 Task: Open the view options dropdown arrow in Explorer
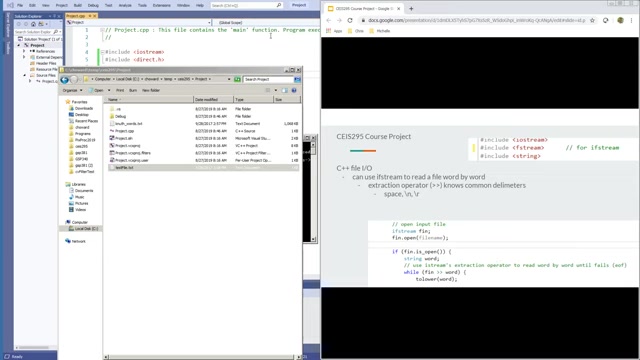pos(276,90)
